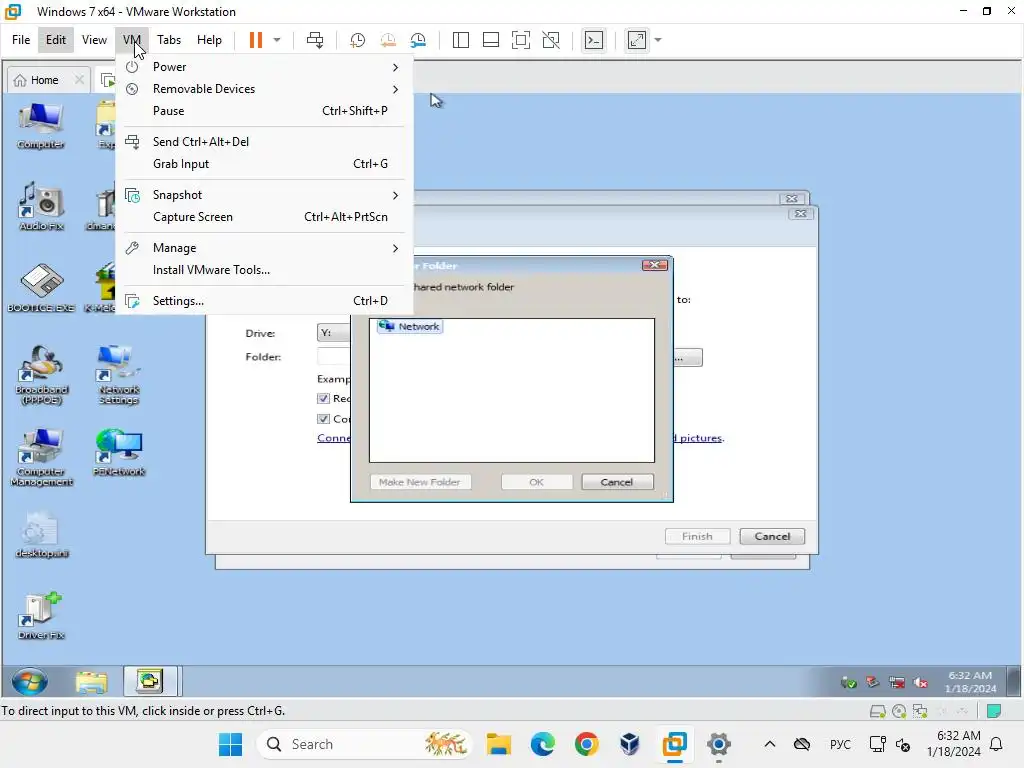
Task: Click the РУС language indicator
Action: (840, 744)
